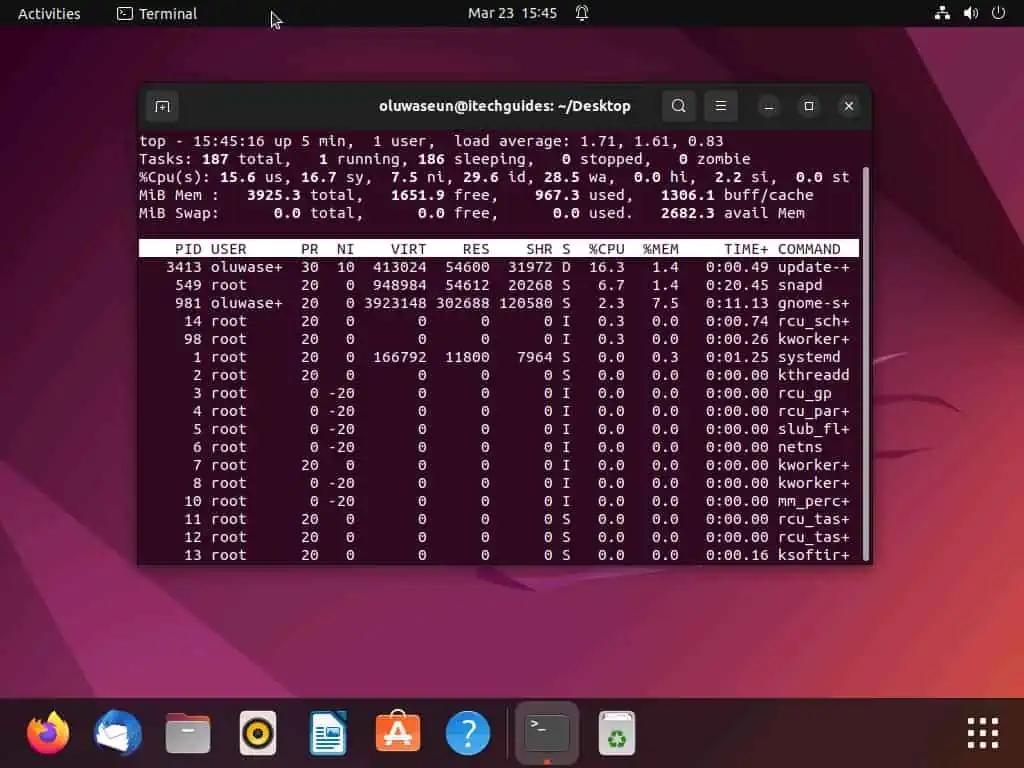The image size is (1024, 768).
Task: Click the terminal vertical scrollbar
Action: (865, 360)
